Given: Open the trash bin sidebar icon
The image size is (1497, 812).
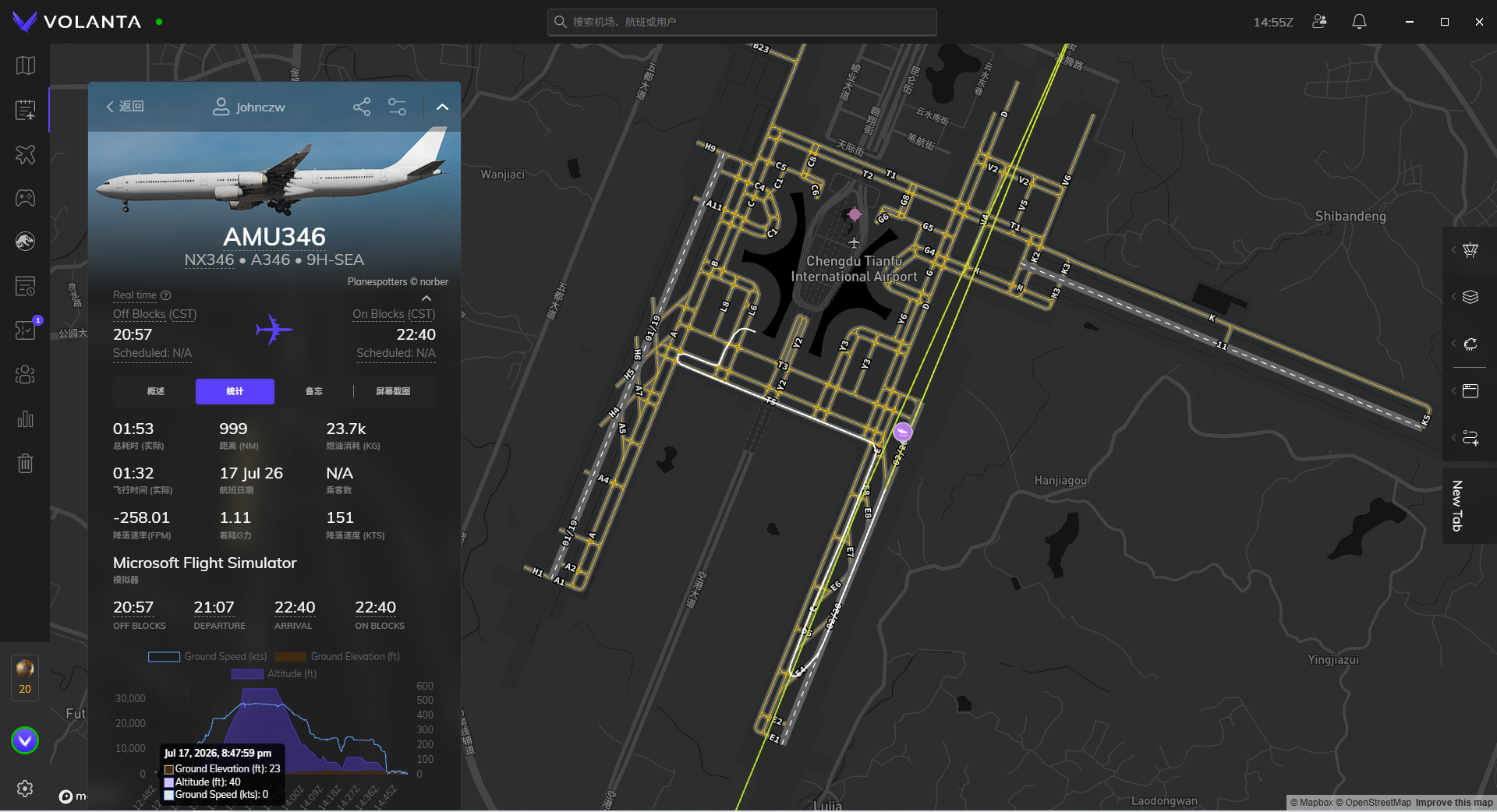Looking at the screenshot, I should pyautogui.click(x=26, y=464).
